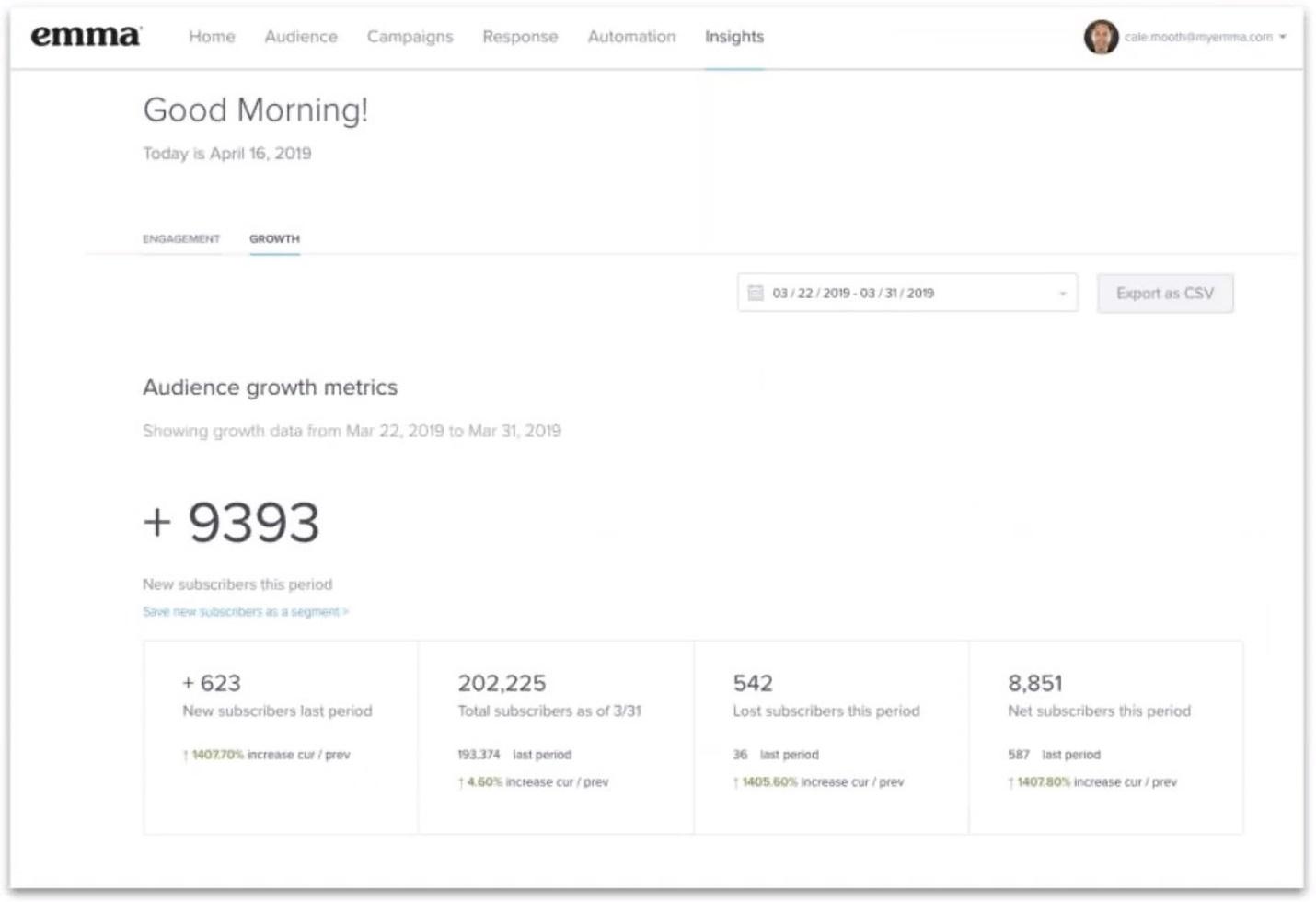Click Export as CSV button
The image size is (1316, 902).
[x=1164, y=294]
